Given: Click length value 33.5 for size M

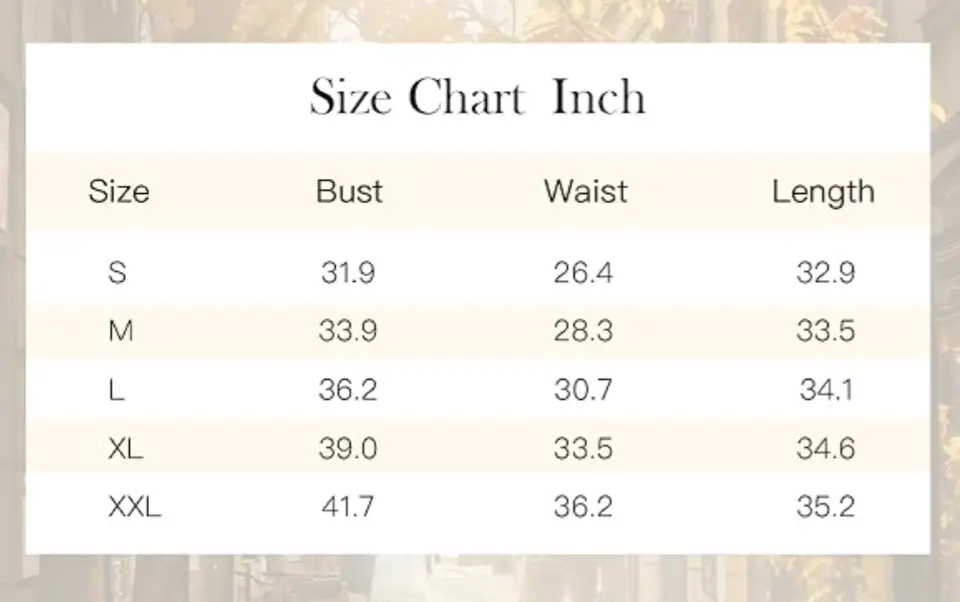Looking at the screenshot, I should coord(825,331).
